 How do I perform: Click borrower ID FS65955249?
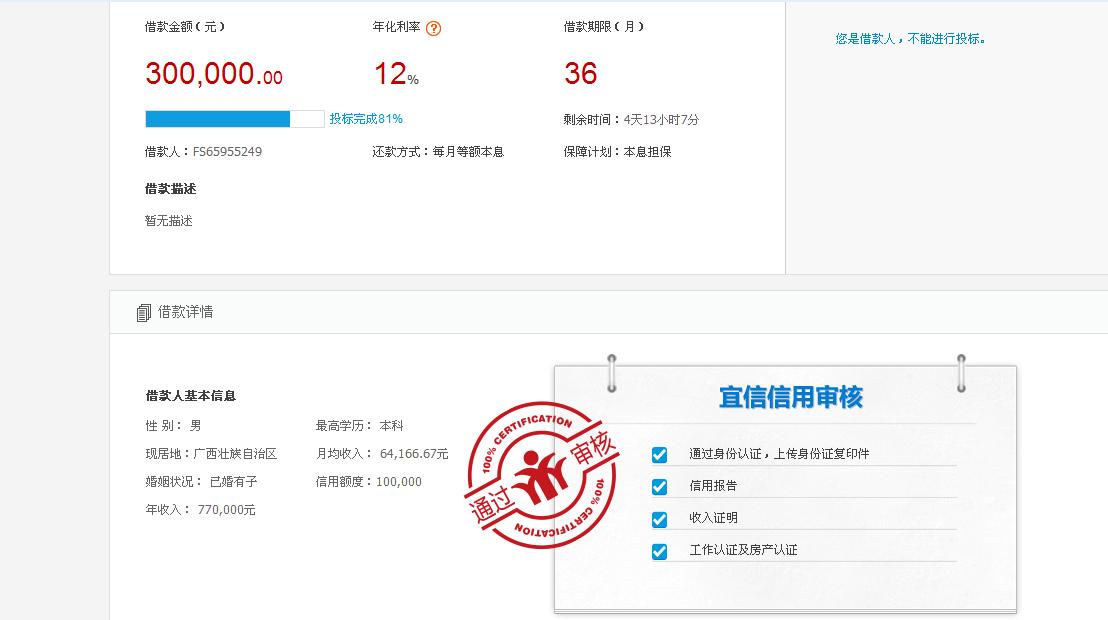228,151
